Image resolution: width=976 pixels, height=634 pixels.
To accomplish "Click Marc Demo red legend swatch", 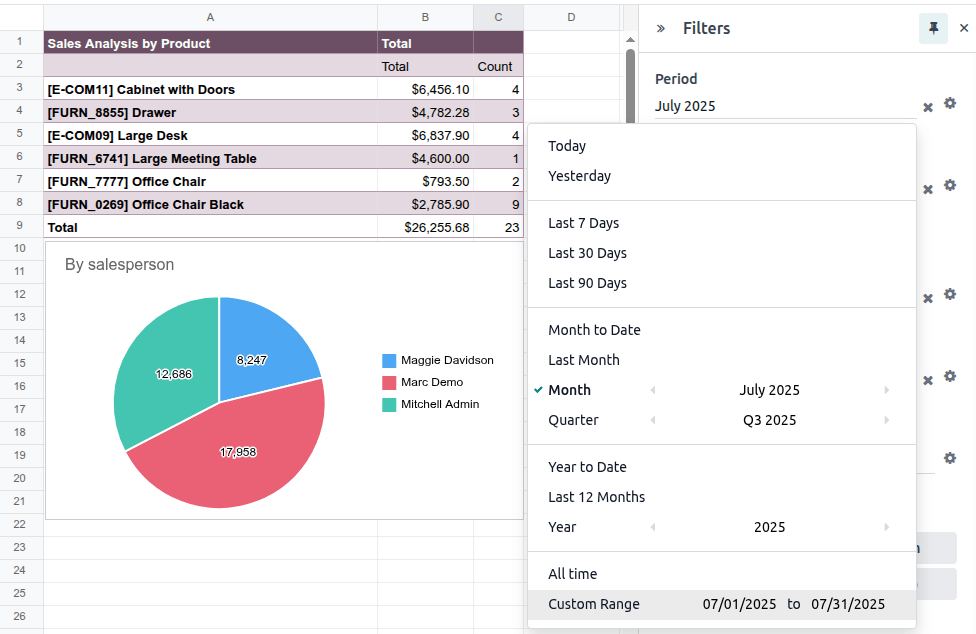I will (389, 383).
